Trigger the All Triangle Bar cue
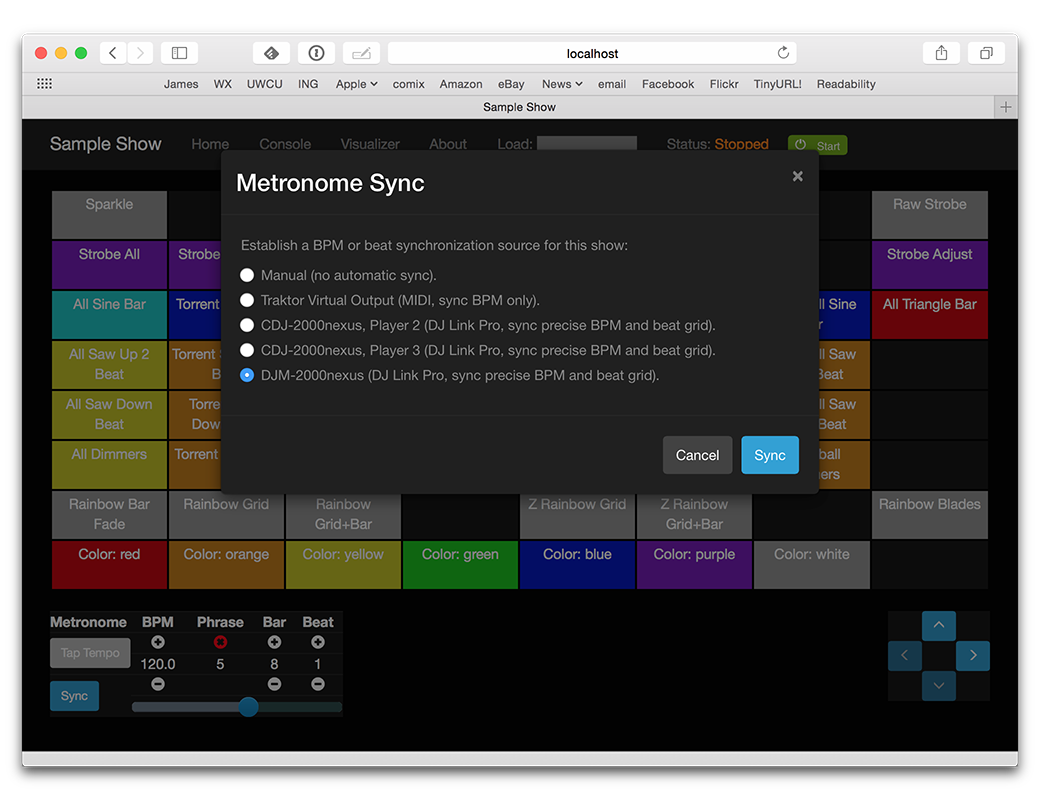The width and height of the screenshot is (1040, 800). click(929, 314)
